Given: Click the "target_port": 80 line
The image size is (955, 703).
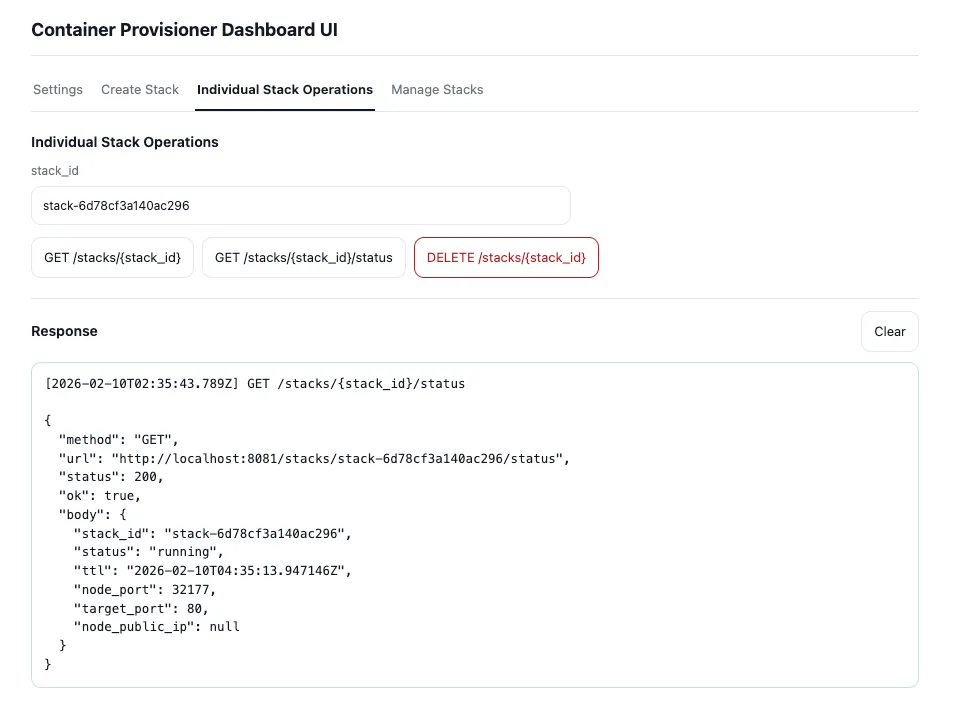Looking at the screenshot, I should (141, 608).
